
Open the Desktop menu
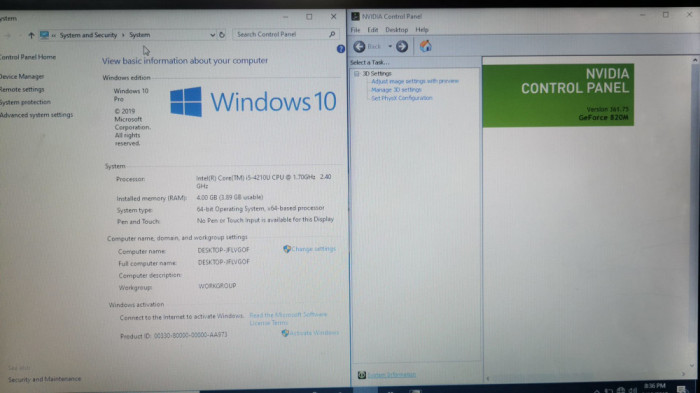tap(396, 30)
